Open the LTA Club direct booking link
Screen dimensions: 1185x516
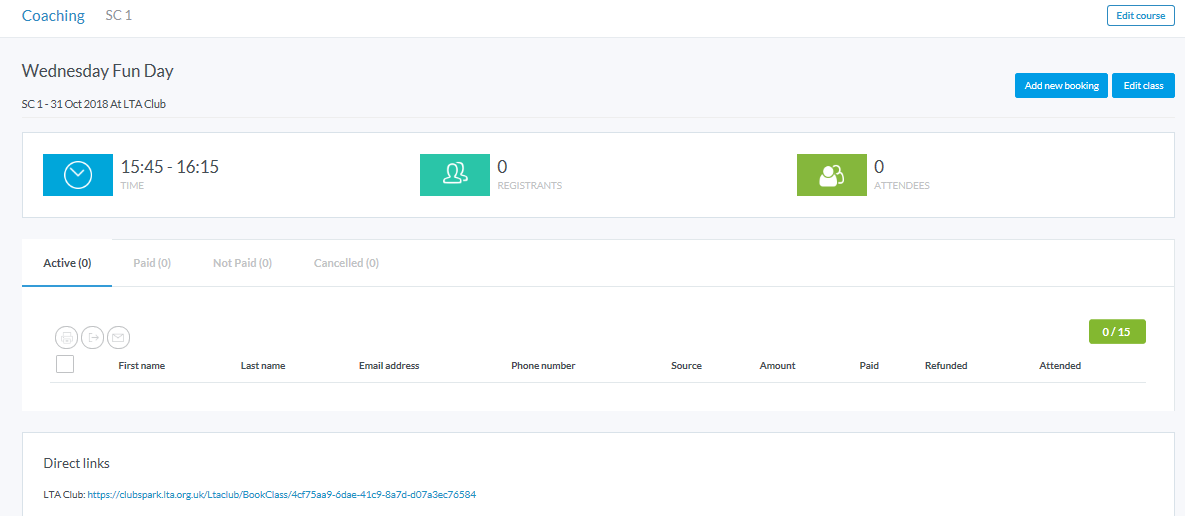pyautogui.click(x=281, y=494)
